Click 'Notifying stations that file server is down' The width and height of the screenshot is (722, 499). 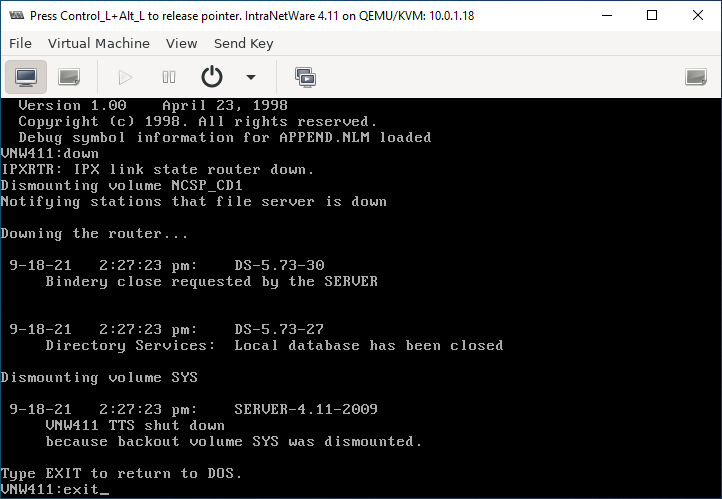coord(193,202)
